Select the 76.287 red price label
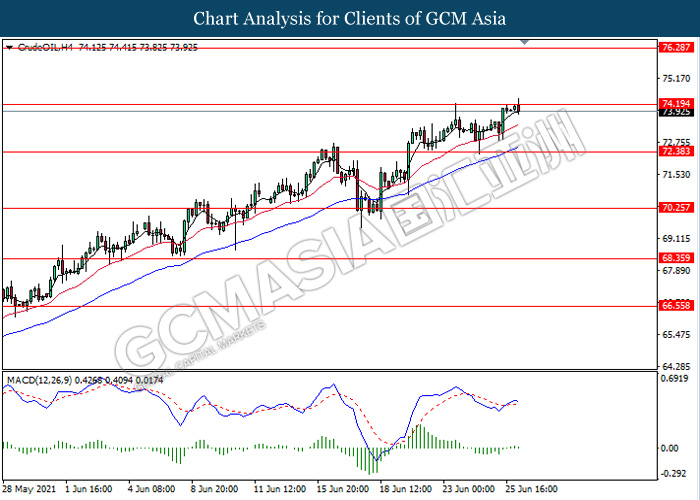 pyautogui.click(x=676, y=47)
